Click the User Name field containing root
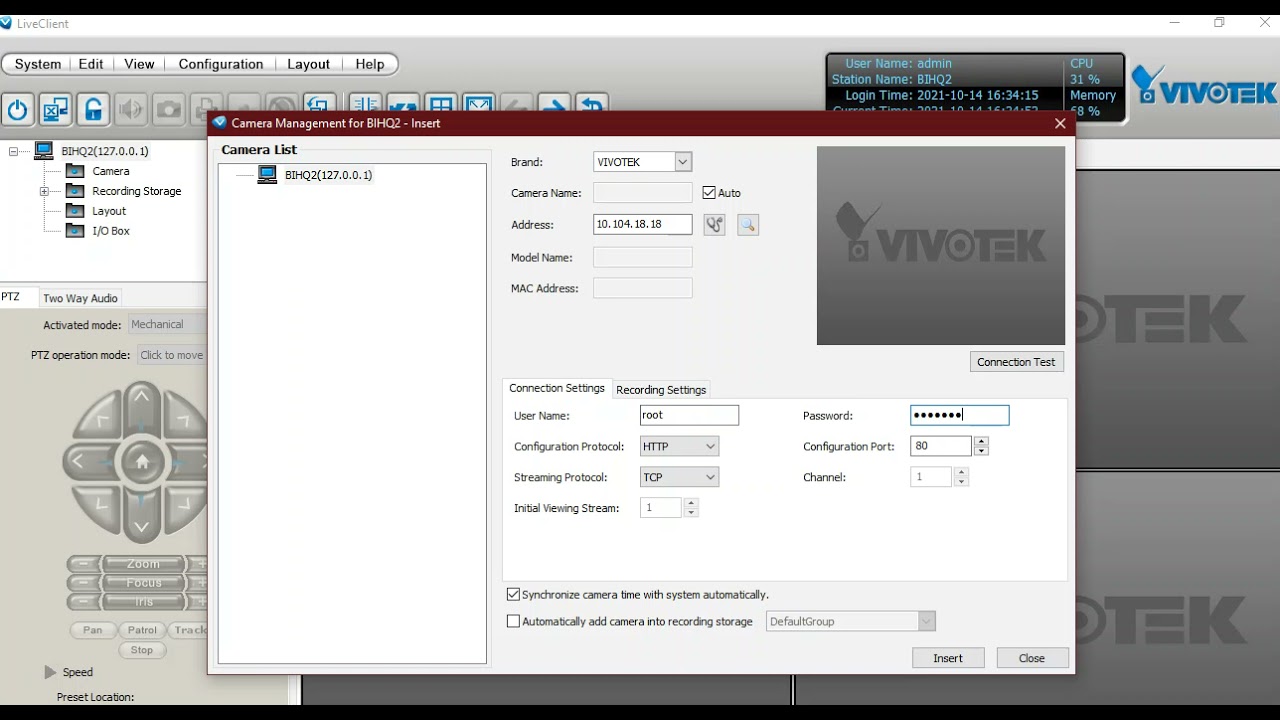 pyautogui.click(x=689, y=415)
